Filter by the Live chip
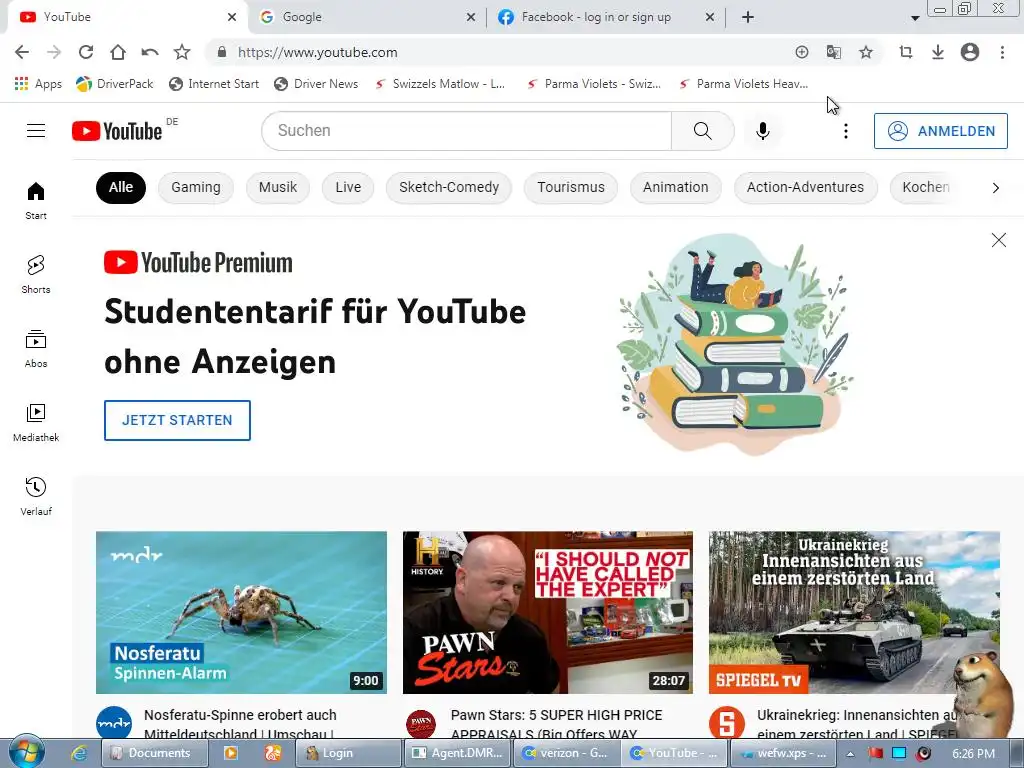This screenshot has width=1024, height=768. [348, 187]
